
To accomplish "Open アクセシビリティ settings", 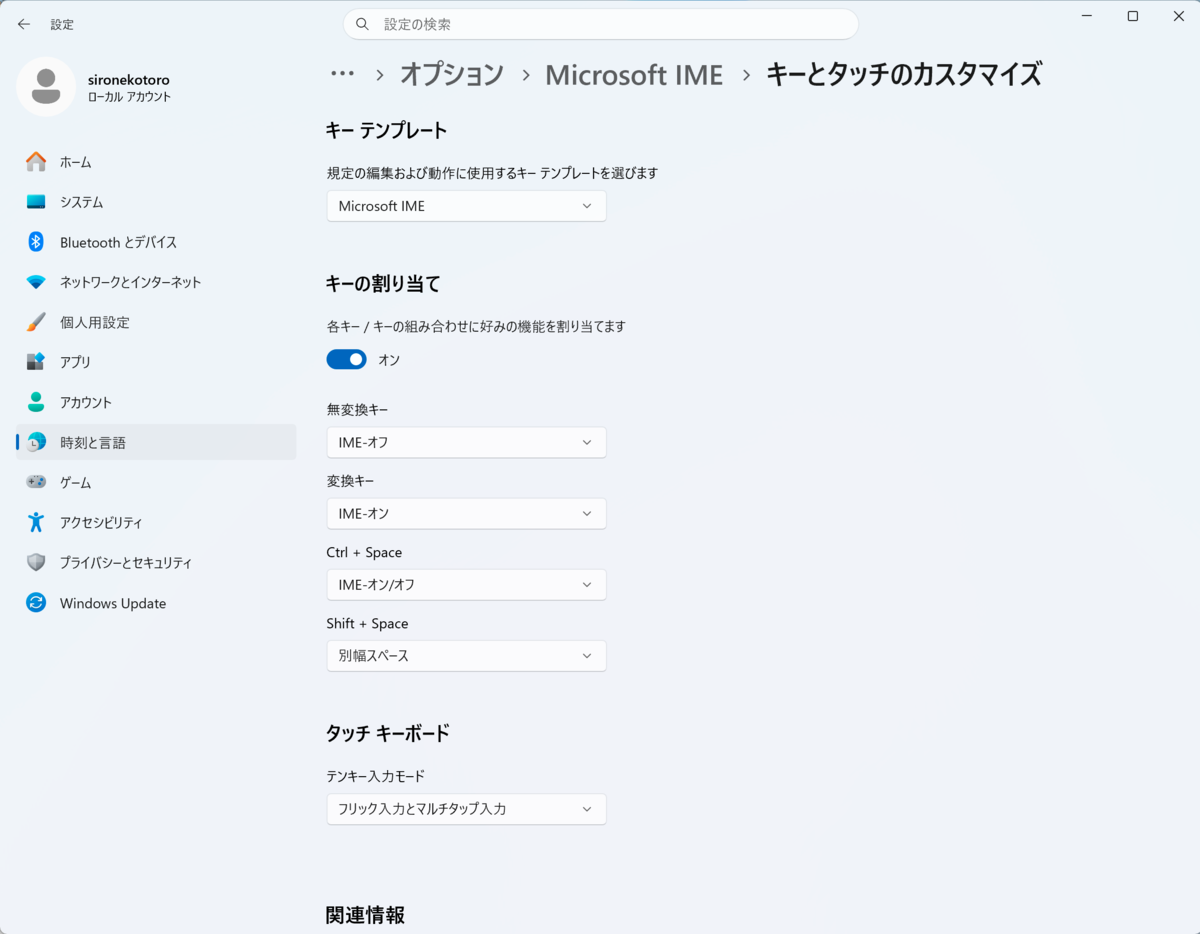I will pyautogui.click(x=156, y=522).
